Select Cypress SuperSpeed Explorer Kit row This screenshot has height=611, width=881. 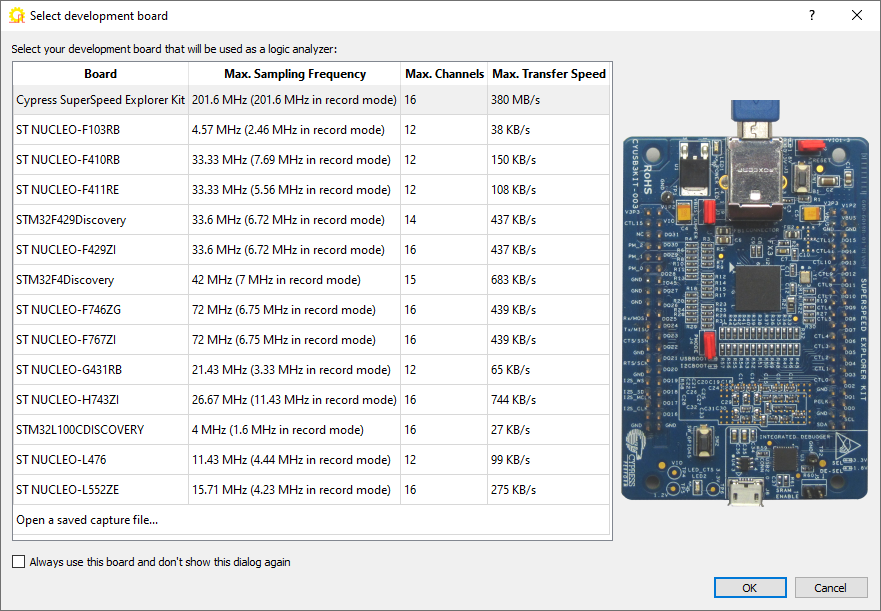point(311,100)
